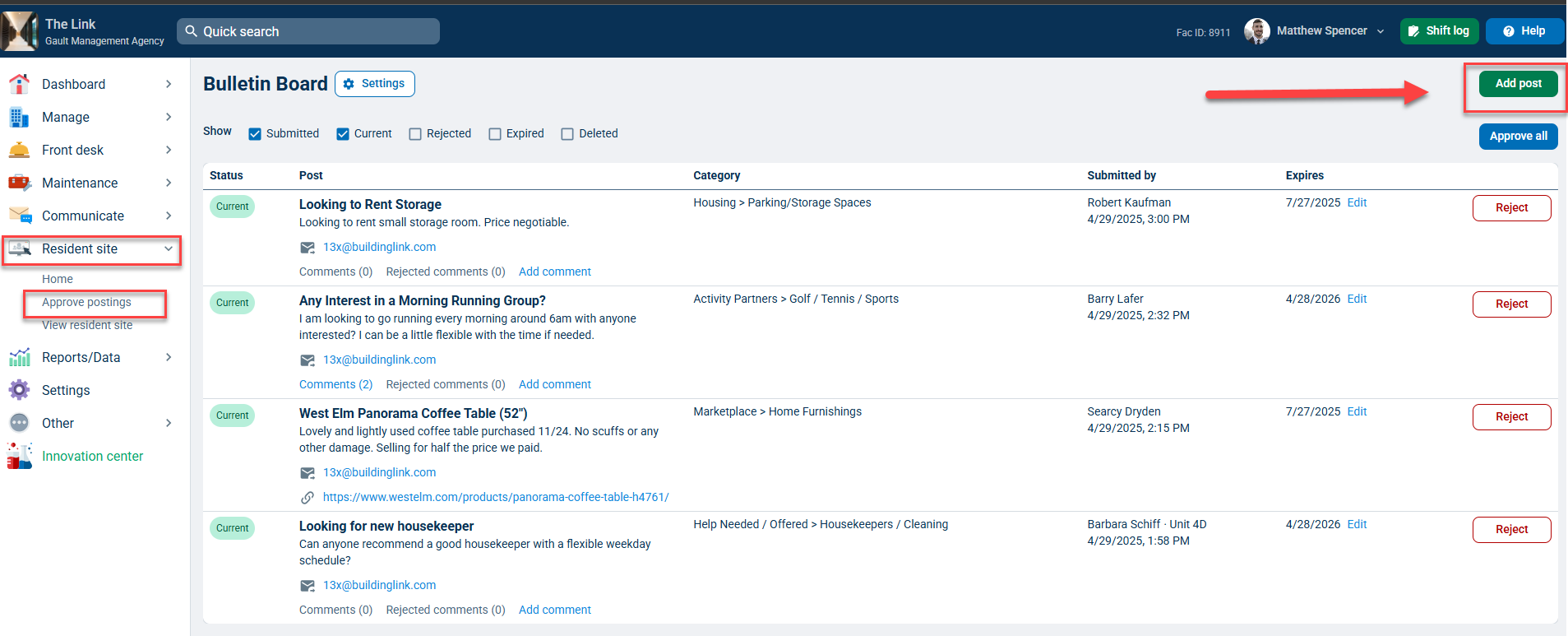Open the Help button
This screenshot has width=1568, height=636.
click(x=1524, y=31)
